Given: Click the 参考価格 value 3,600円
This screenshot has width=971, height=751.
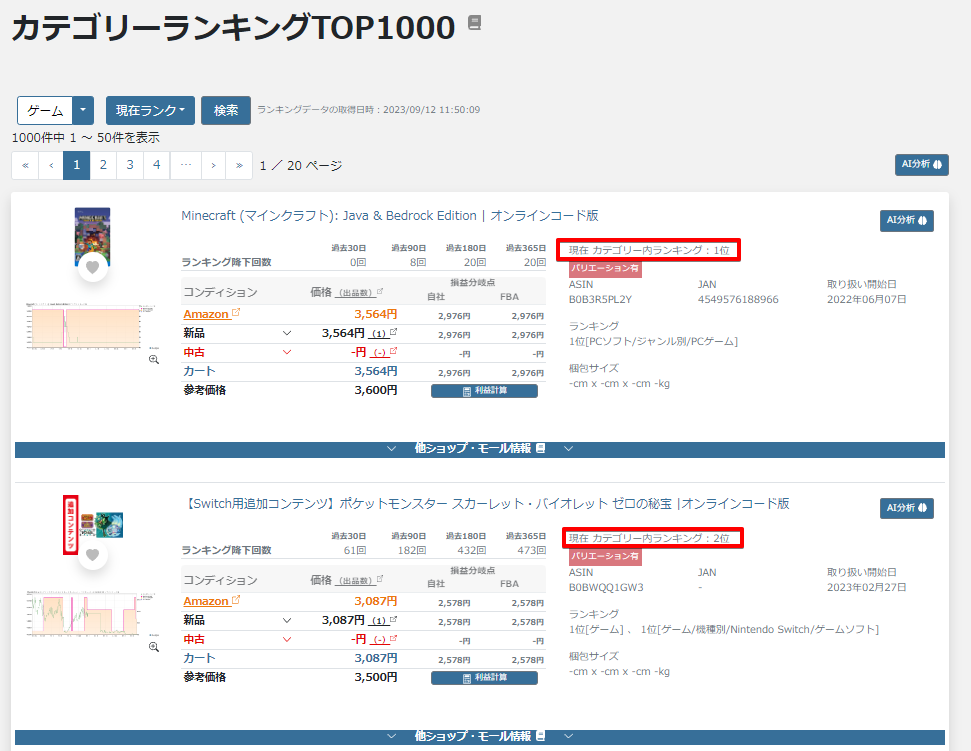Looking at the screenshot, I should (x=376, y=391).
